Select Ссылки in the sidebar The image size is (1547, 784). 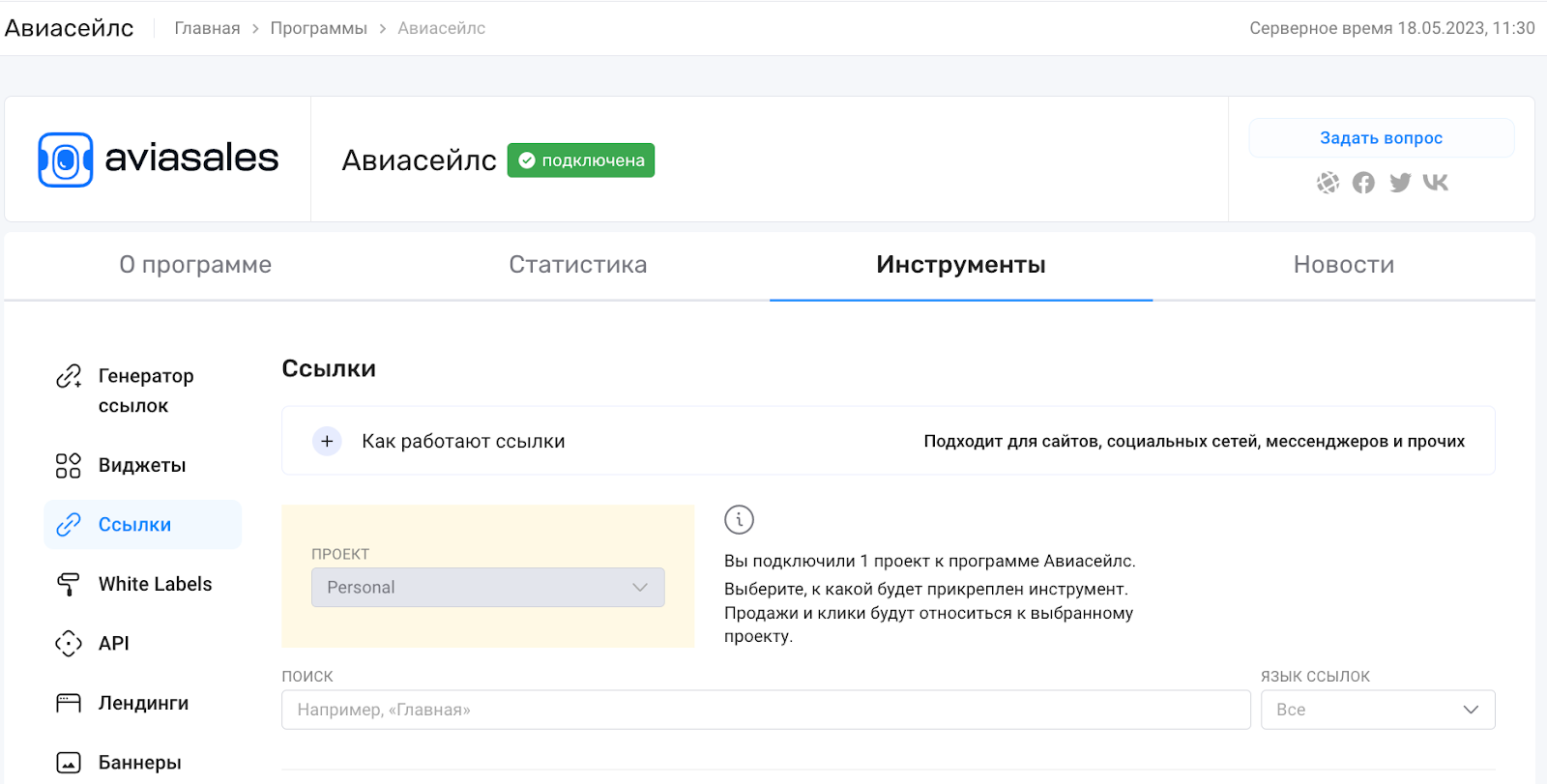pyautogui.click(x=143, y=525)
